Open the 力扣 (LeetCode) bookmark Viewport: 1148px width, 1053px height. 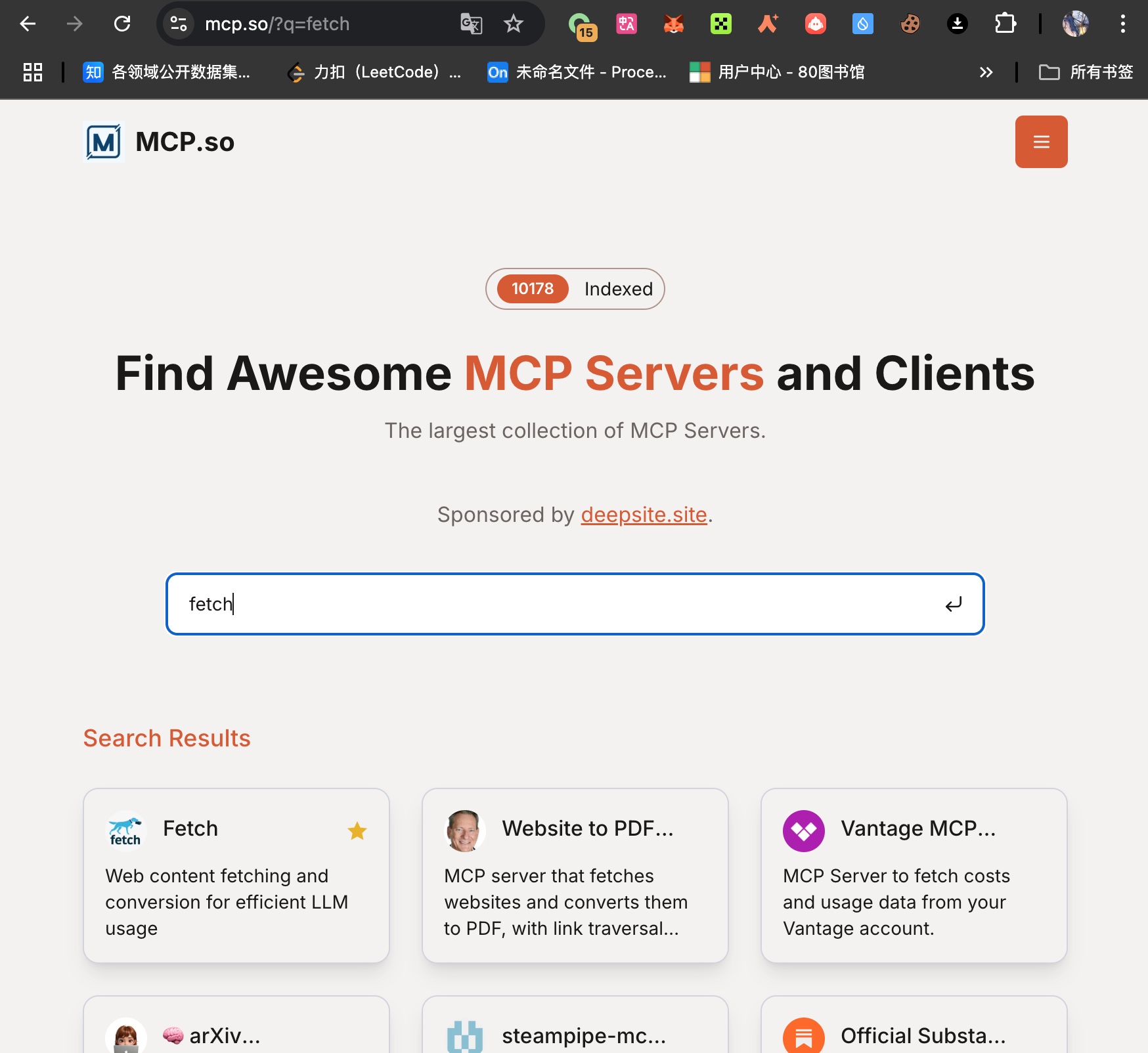click(374, 72)
